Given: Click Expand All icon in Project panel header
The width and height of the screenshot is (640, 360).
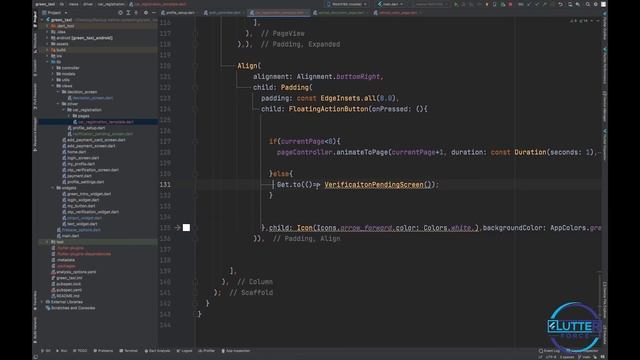Looking at the screenshot, I should click(x=128, y=13).
